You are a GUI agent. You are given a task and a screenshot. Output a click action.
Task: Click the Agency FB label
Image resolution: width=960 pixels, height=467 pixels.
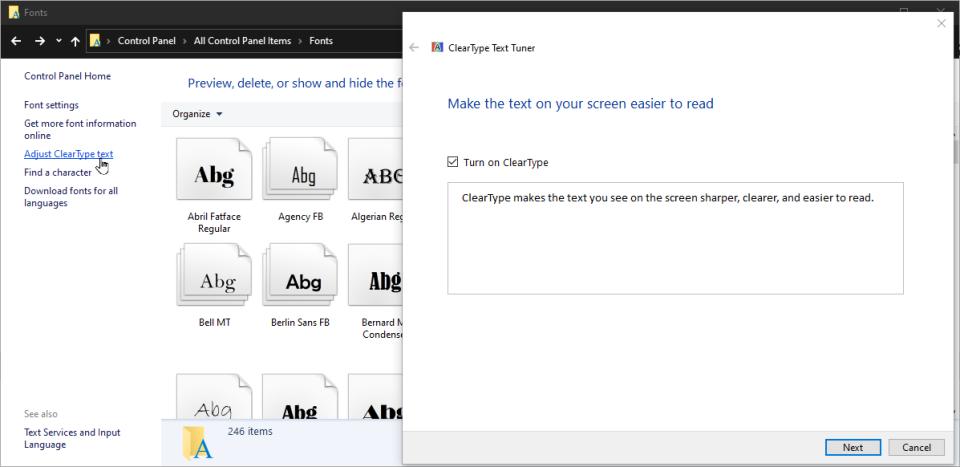[x=301, y=216]
